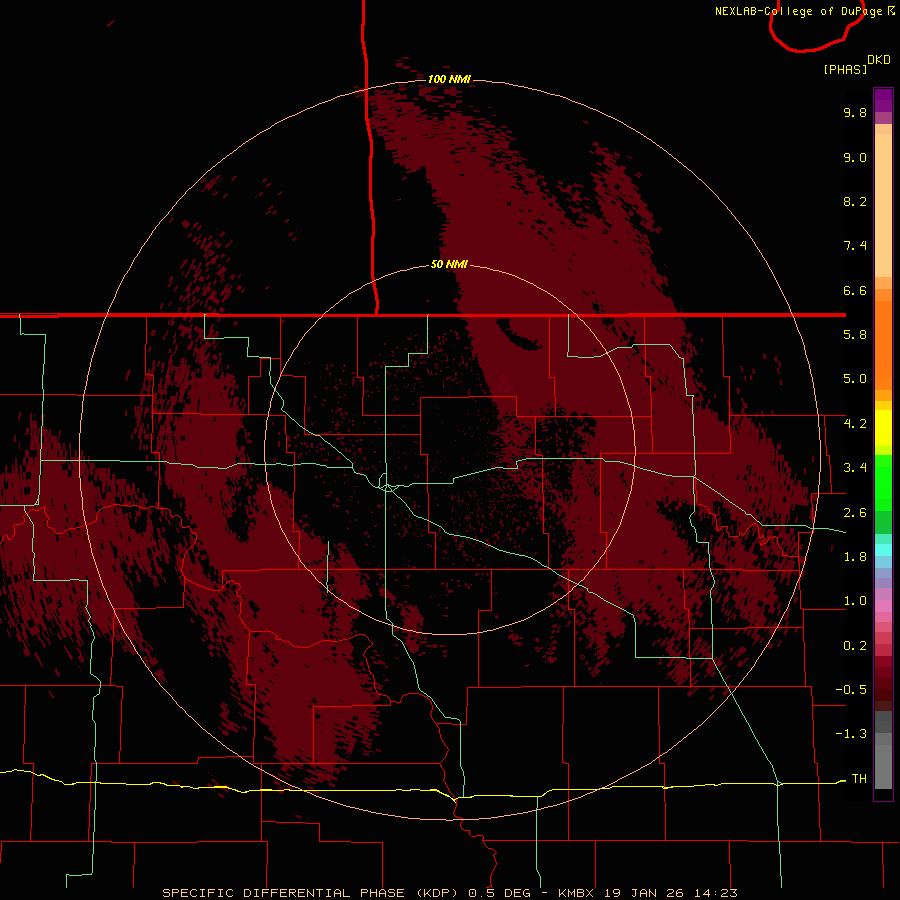
Task: Click the 4.2 scale value
Action: (x=855, y=424)
